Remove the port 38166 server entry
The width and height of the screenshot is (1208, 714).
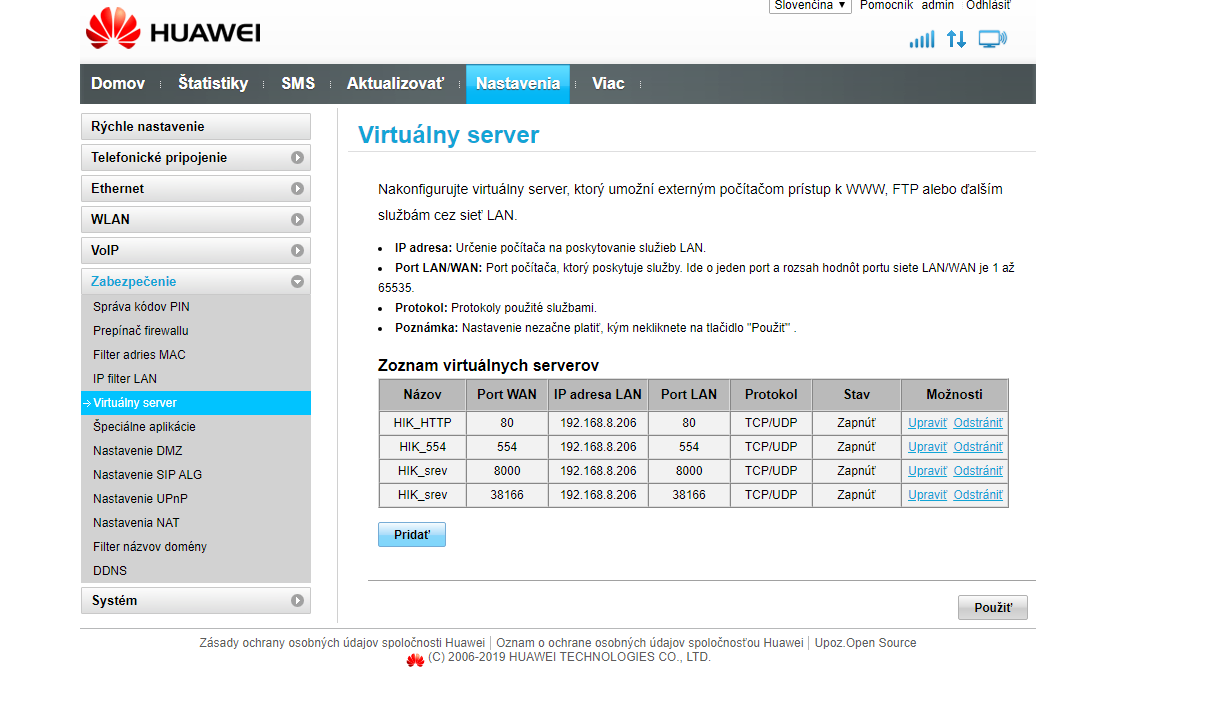tap(977, 495)
